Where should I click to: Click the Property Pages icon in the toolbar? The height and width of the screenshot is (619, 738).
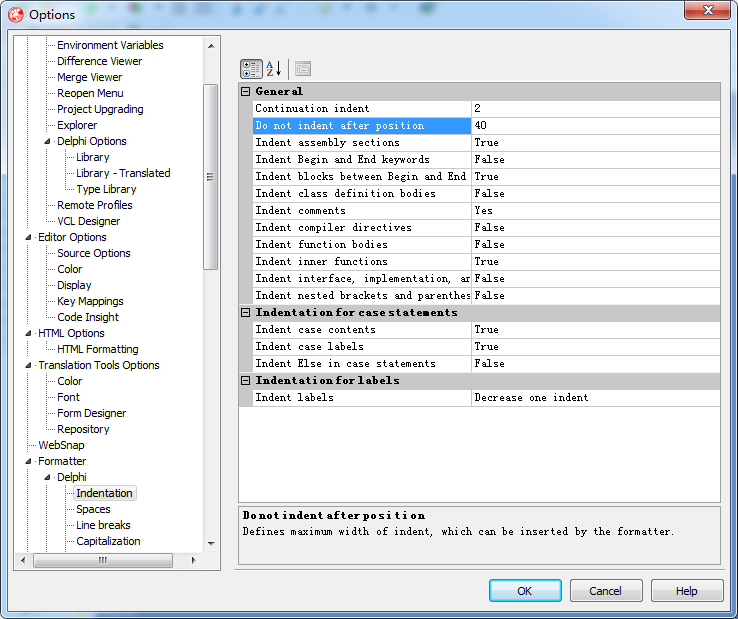(x=302, y=69)
